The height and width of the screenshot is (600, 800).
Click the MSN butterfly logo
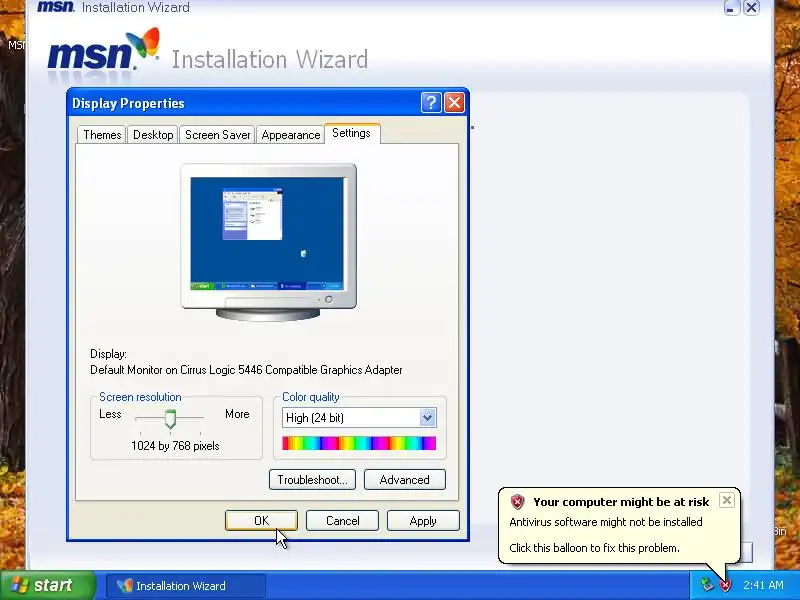click(143, 42)
